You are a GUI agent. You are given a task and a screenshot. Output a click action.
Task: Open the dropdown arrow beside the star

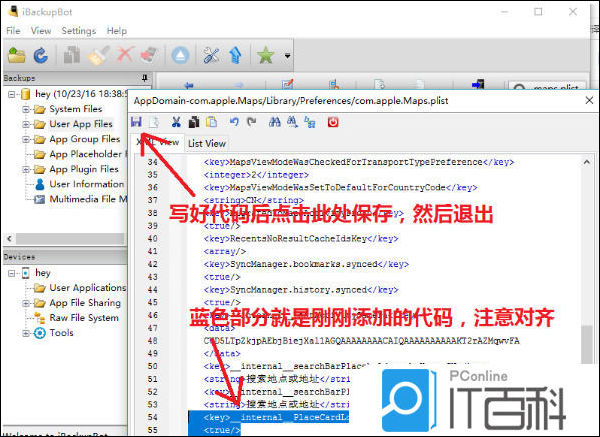(x=287, y=56)
